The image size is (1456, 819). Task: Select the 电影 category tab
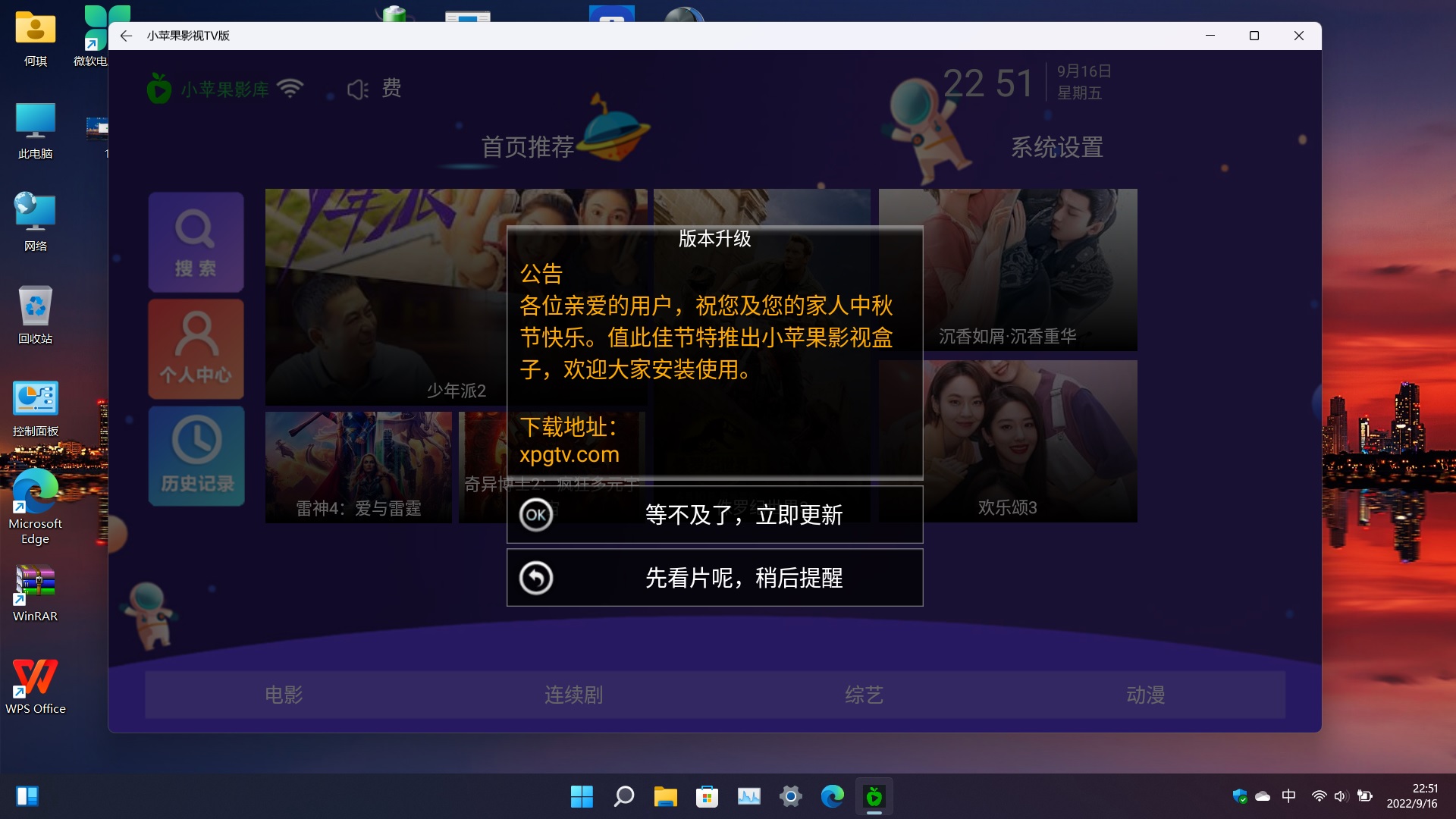tap(284, 695)
